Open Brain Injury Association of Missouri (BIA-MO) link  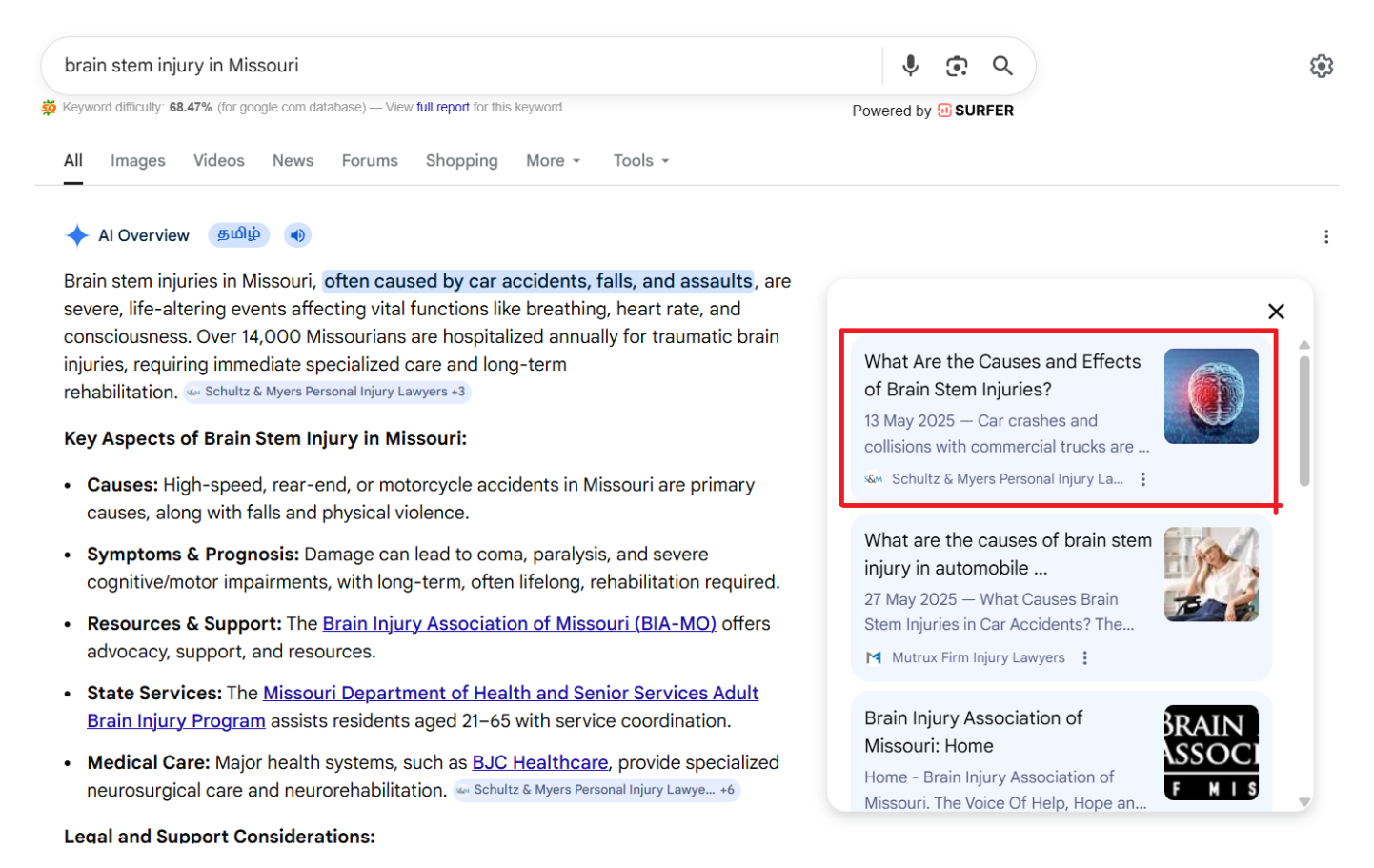tap(519, 623)
